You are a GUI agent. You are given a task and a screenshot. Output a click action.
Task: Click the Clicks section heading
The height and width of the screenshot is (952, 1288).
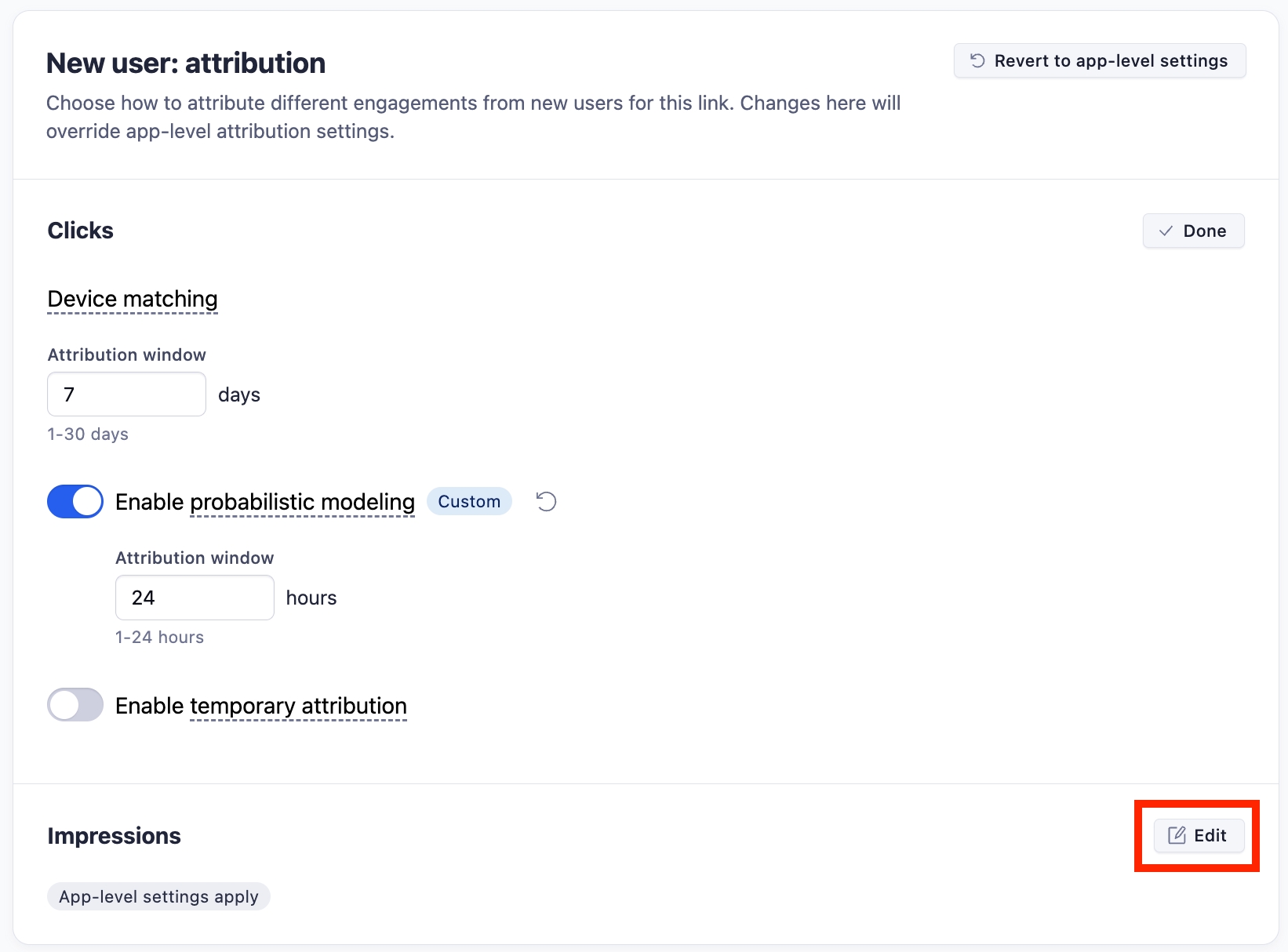(80, 231)
